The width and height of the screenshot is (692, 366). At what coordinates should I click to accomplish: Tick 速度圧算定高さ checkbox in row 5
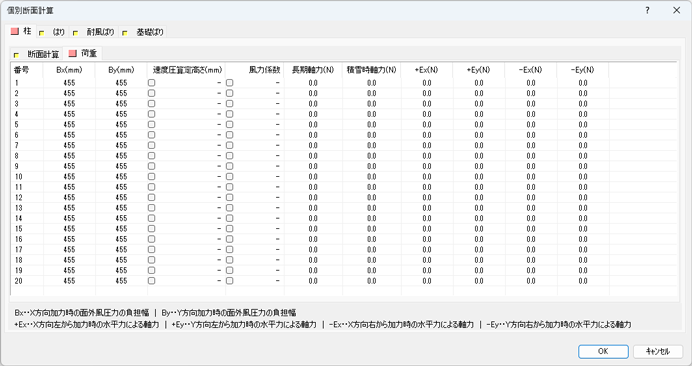pos(151,125)
